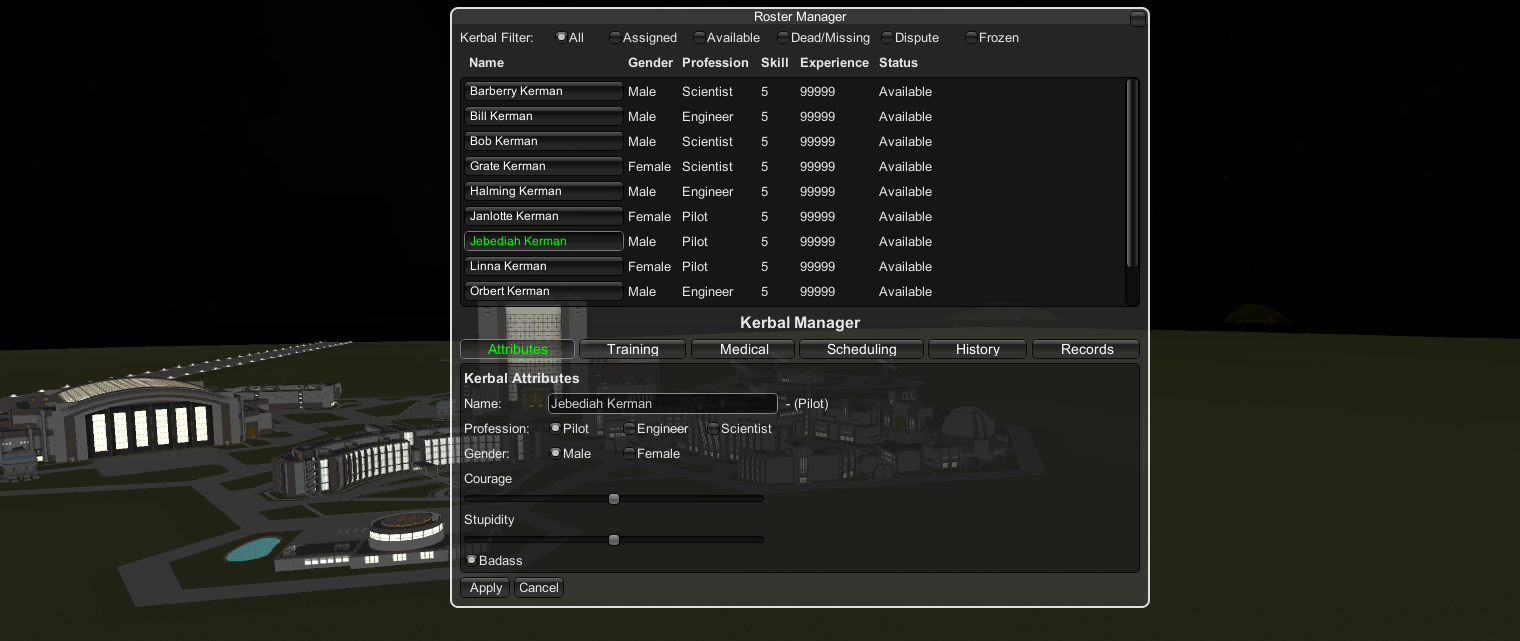Filter roster by Dead/Missing kerbals
Viewport: 1520px width, 641px height.
783,38
